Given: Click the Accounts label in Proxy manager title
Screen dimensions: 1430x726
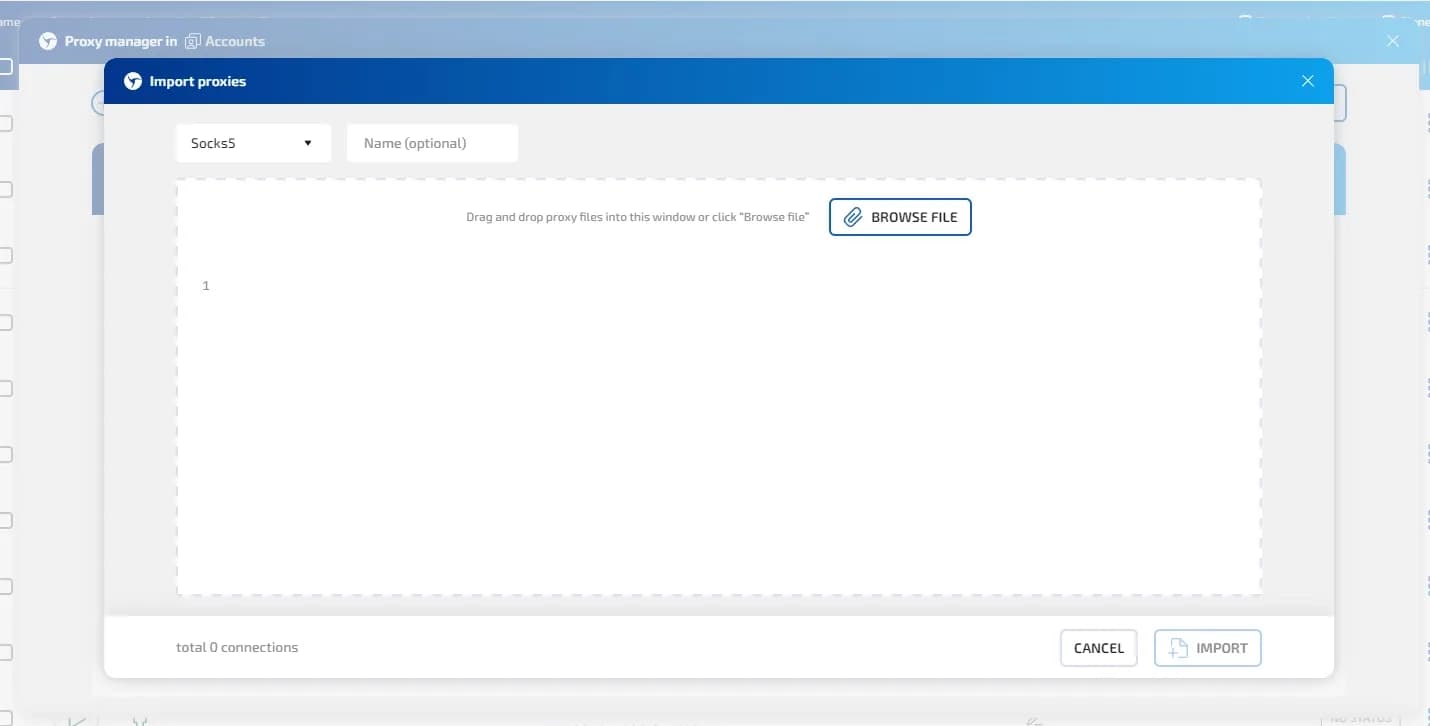Looking at the screenshot, I should (235, 41).
